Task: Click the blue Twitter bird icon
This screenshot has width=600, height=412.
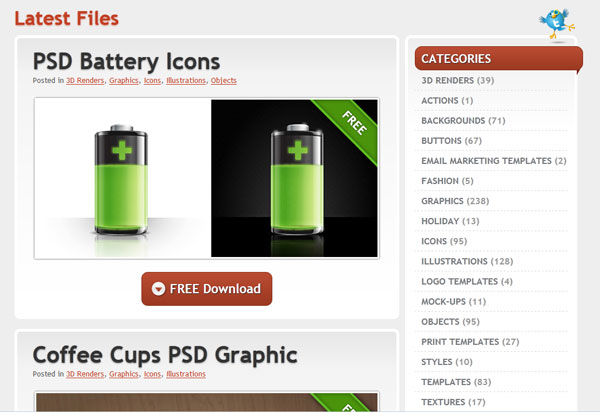Action: (x=557, y=24)
